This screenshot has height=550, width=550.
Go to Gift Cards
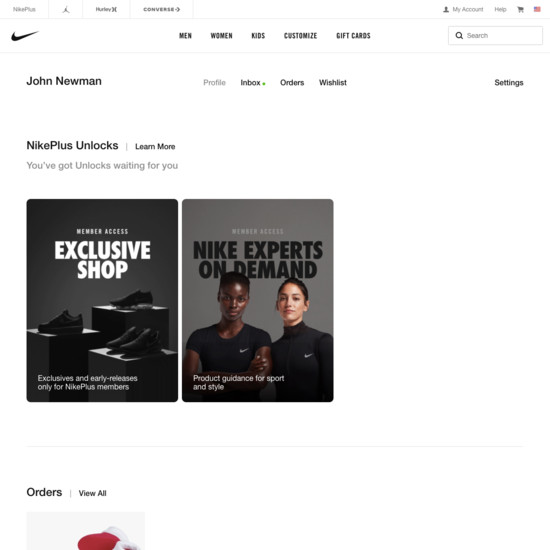[353, 36]
